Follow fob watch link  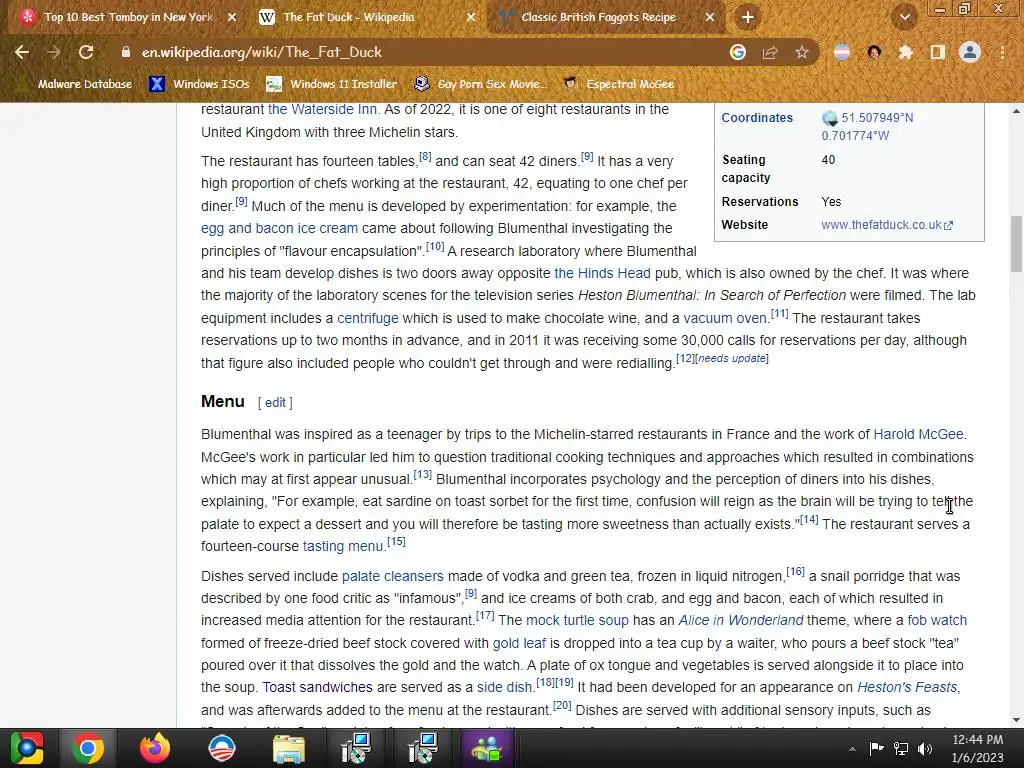(937, 620)
